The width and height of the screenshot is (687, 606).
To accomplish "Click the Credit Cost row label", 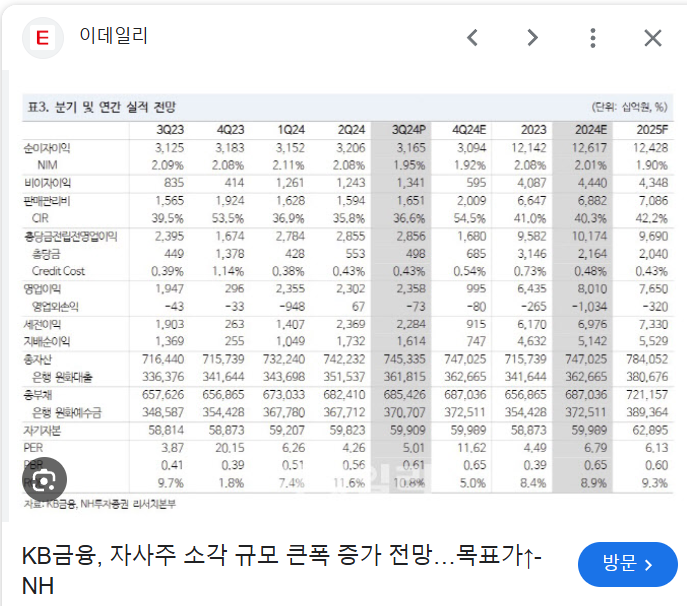I will point(58,271).
